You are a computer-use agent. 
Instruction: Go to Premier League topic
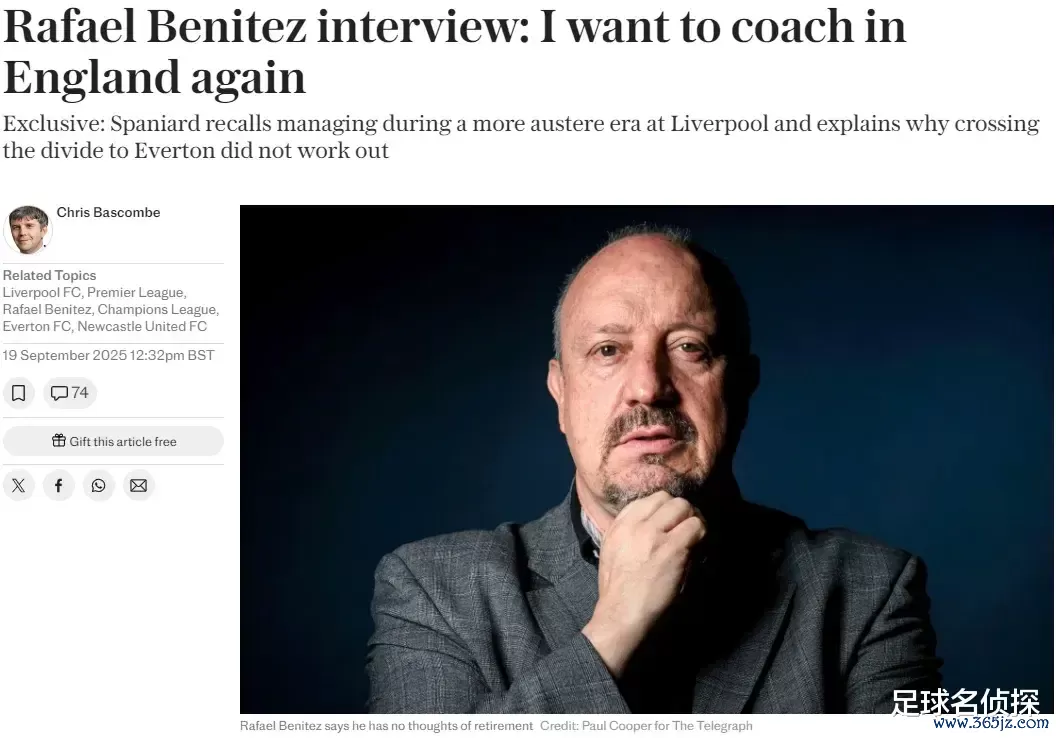coord(135,292)
